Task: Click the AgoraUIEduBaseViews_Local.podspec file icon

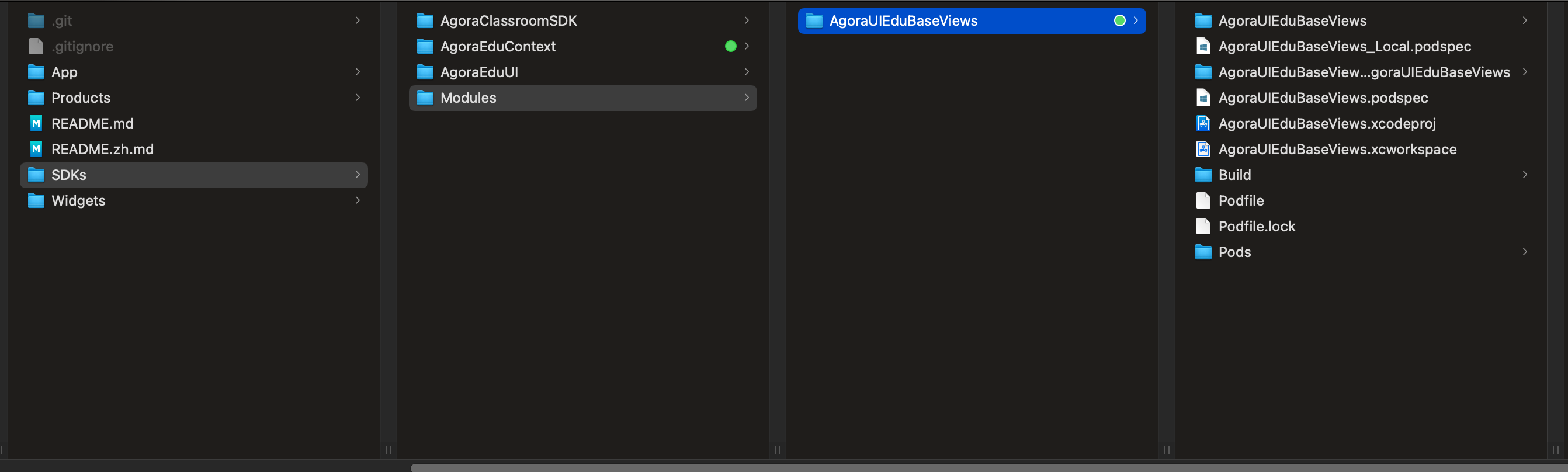Action: [1203, 46]
